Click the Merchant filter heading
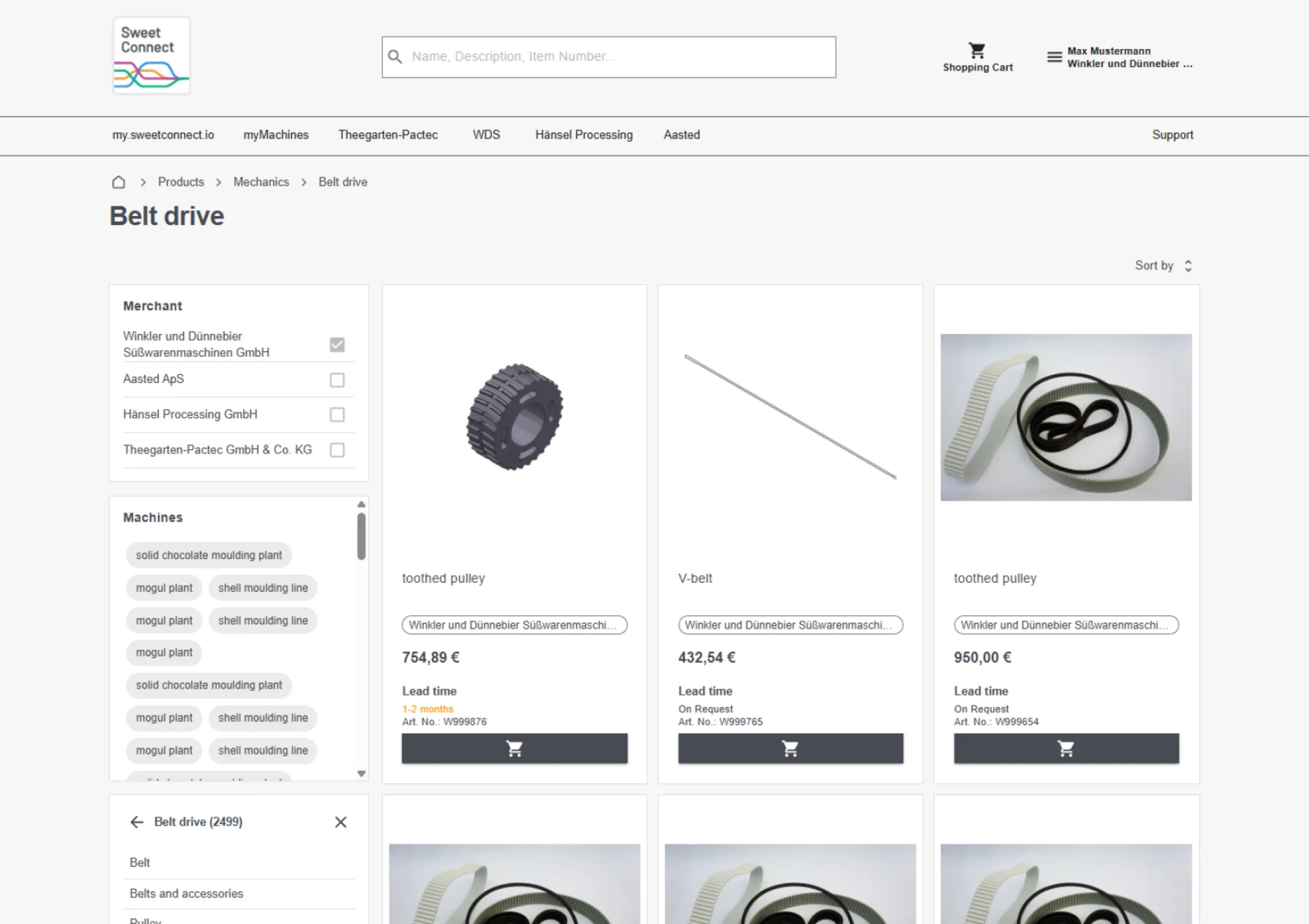1309x924 pixels. click(x=152, y=306)
